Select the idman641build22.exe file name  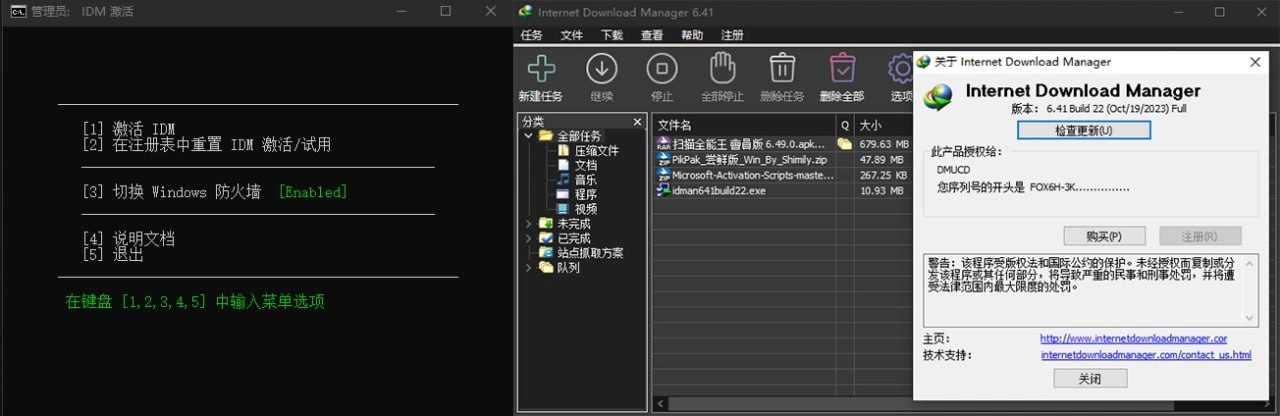[718, 190]
